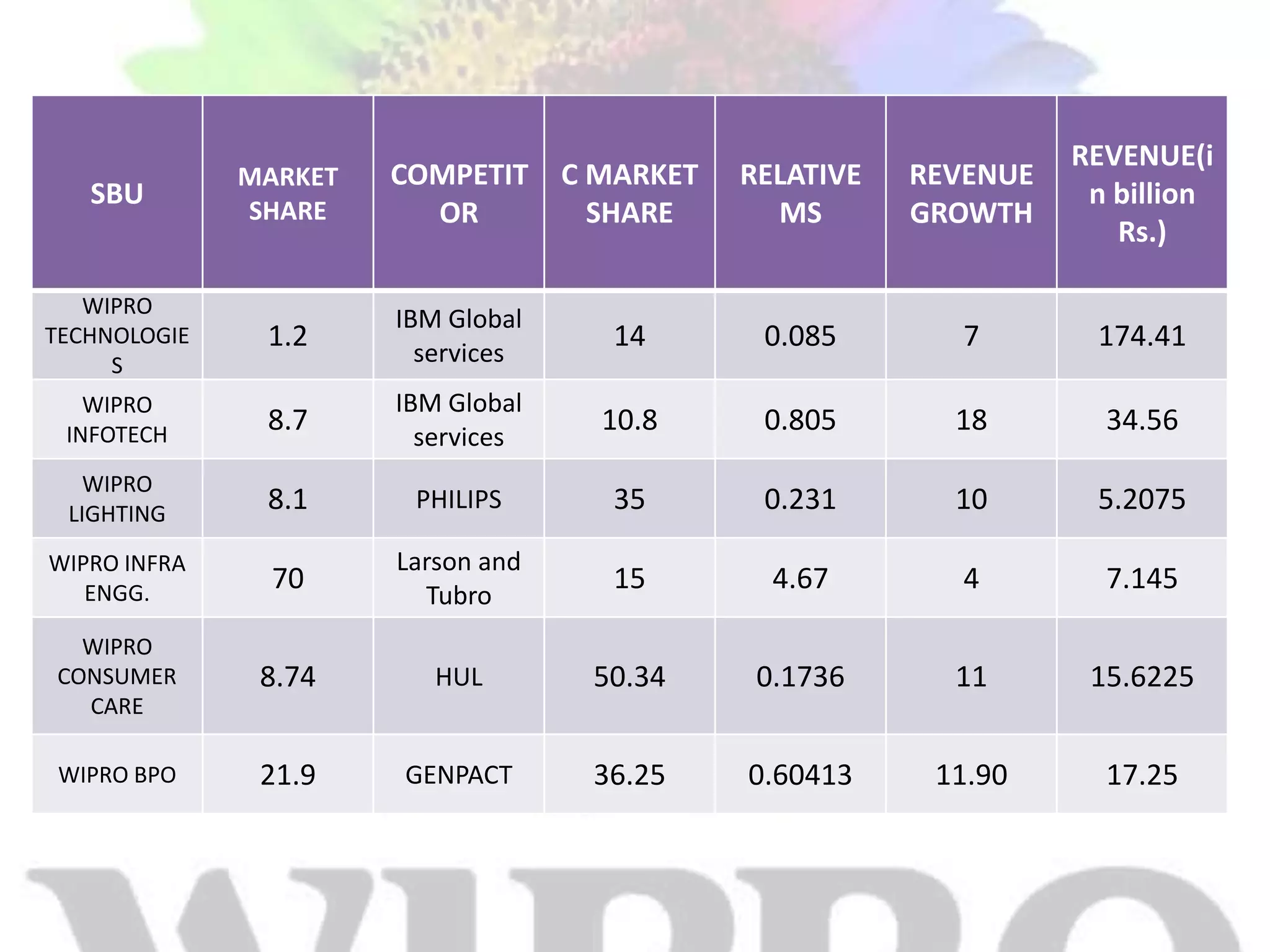
Task: Click revenue value 5.2075
Action: coord(1142,499)
